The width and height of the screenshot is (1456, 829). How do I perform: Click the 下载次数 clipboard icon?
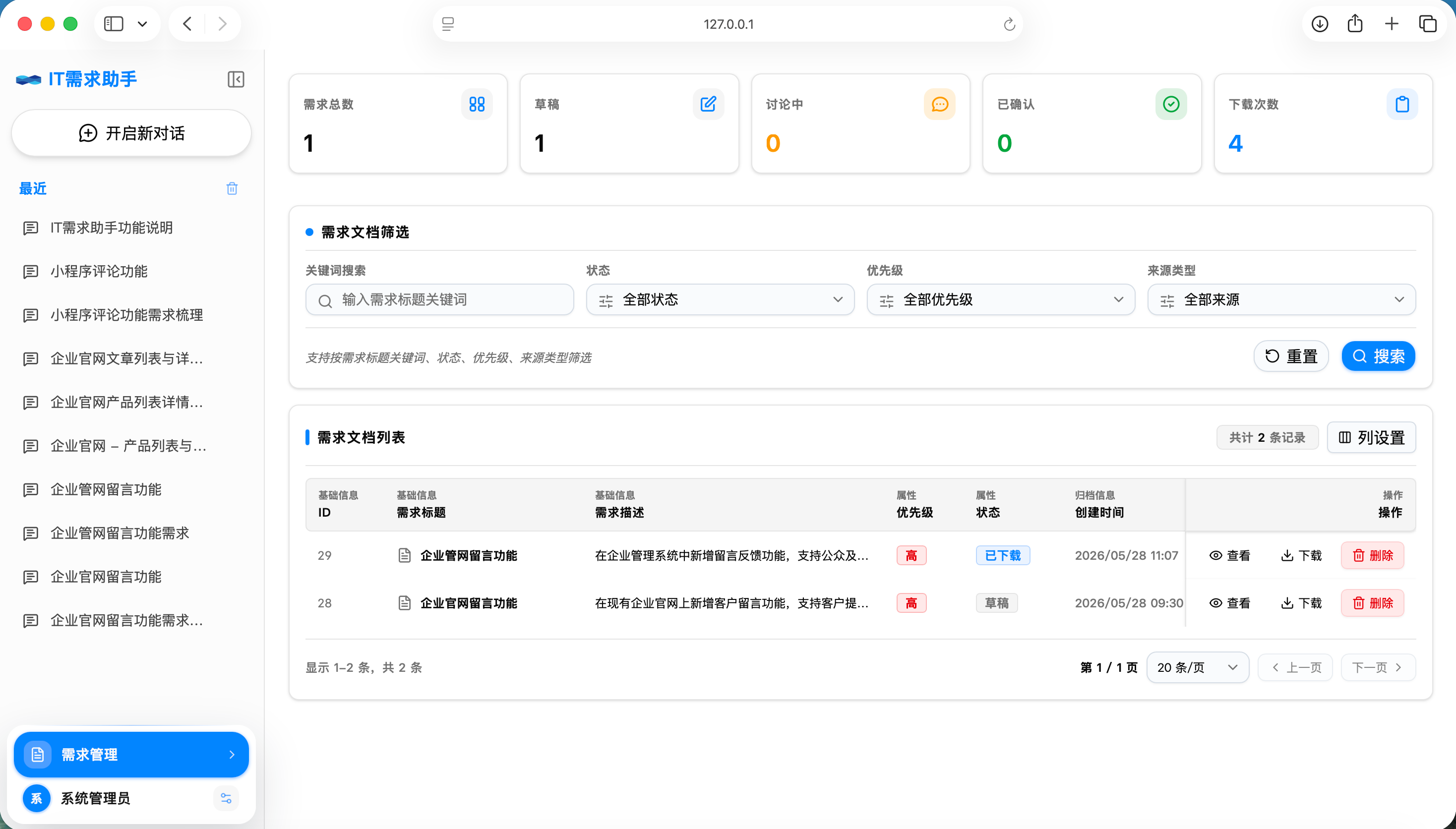coord(1402,104)
